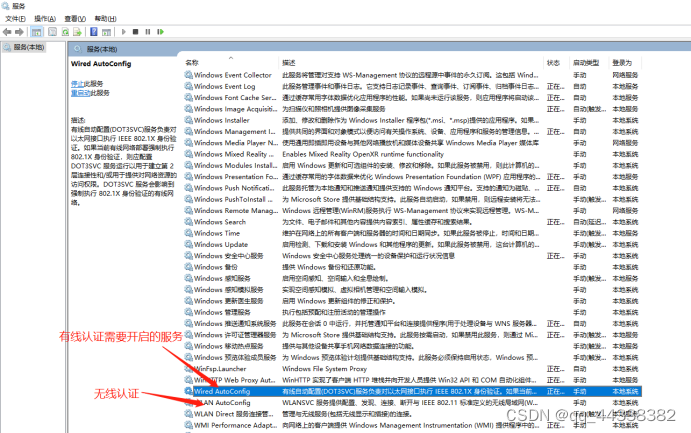The height and width of the screenshot is (433, 691).
Task: Click the gear icon of Windows Time
Action: (x=189, y=233)
